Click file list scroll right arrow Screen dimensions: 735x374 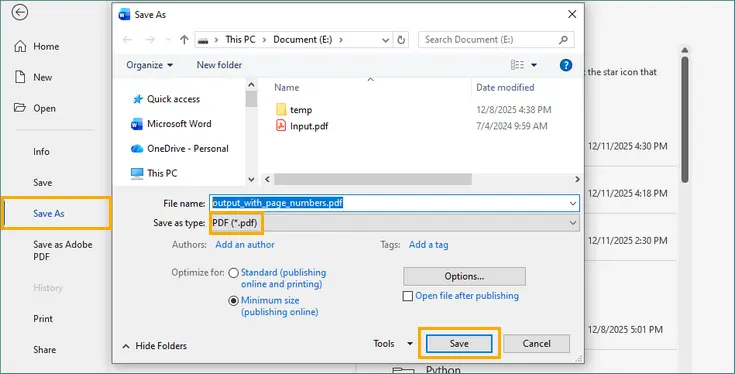click(577, 180)
